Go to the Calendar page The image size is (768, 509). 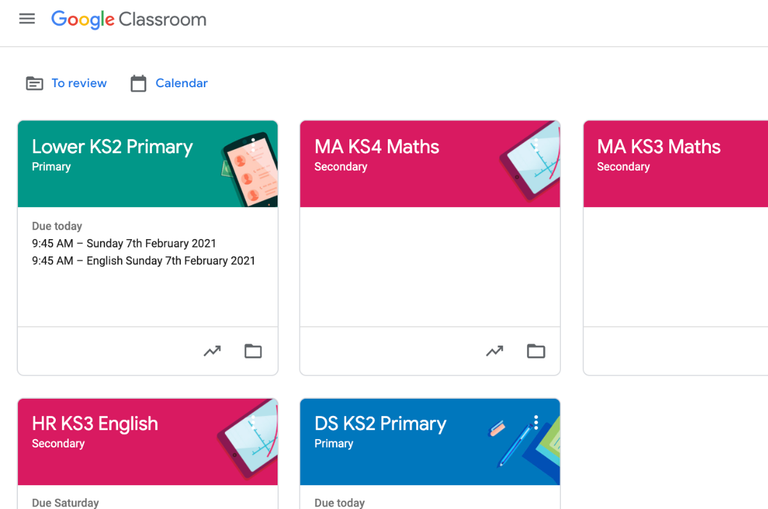(182, 83)
